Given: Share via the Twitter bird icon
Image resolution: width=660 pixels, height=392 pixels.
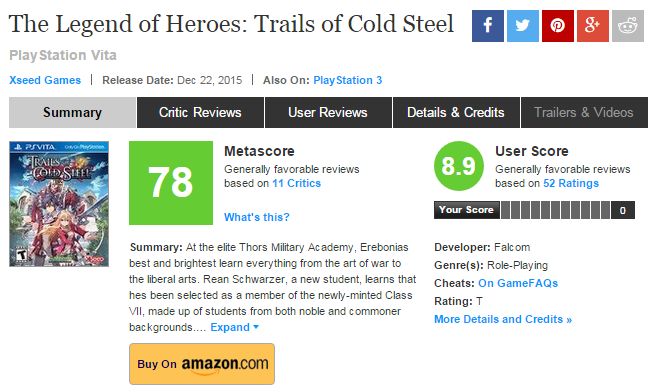Looking at the screenshot, I should point(522,26).
